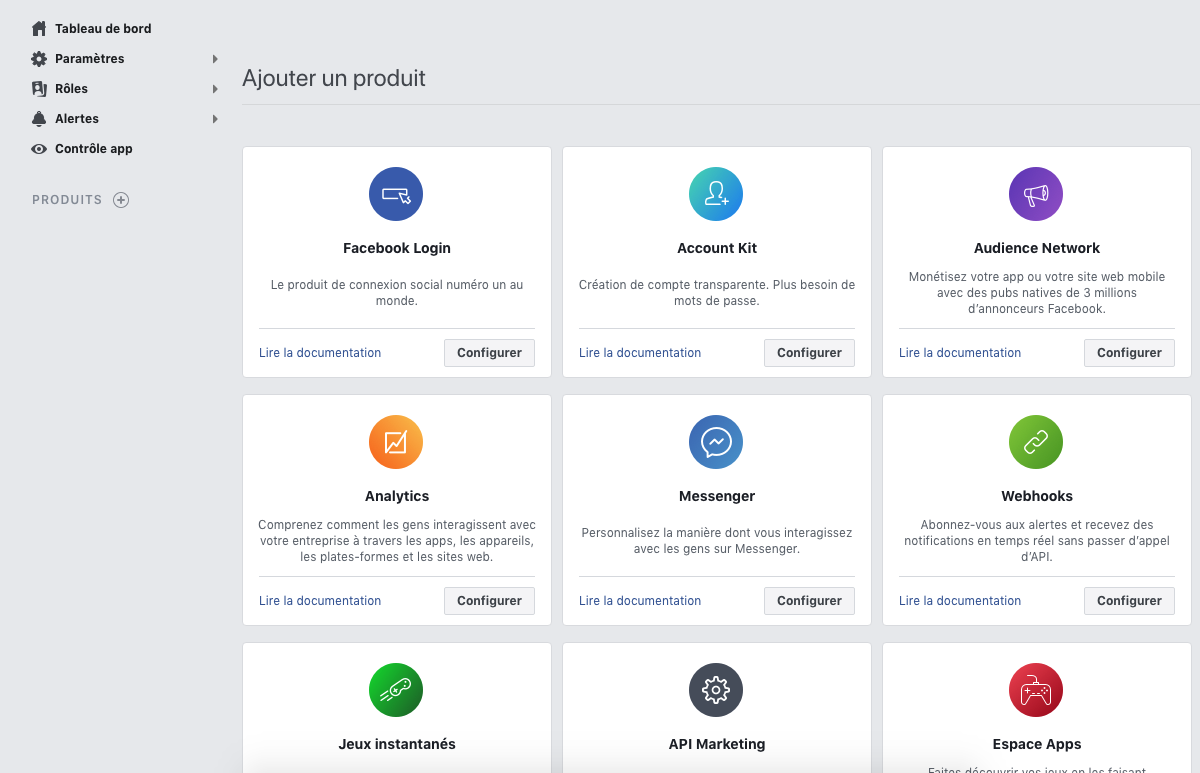Click the "Account Kit" card title

pos(717,248)
